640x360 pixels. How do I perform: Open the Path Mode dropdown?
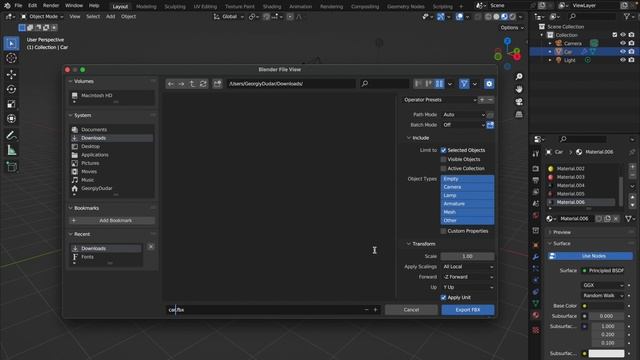(x=464, y=115)
